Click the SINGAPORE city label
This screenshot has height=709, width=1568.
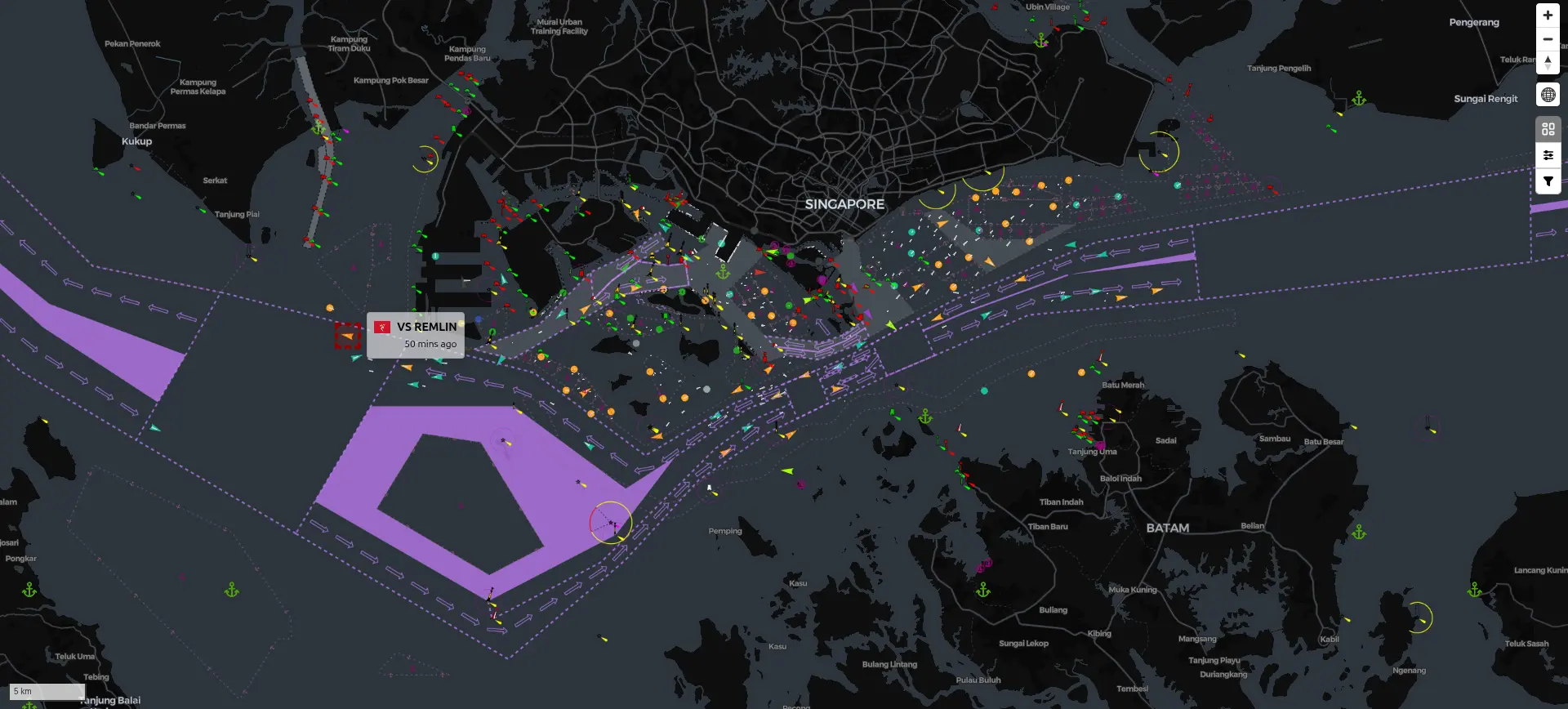click(x=844, y=204)
